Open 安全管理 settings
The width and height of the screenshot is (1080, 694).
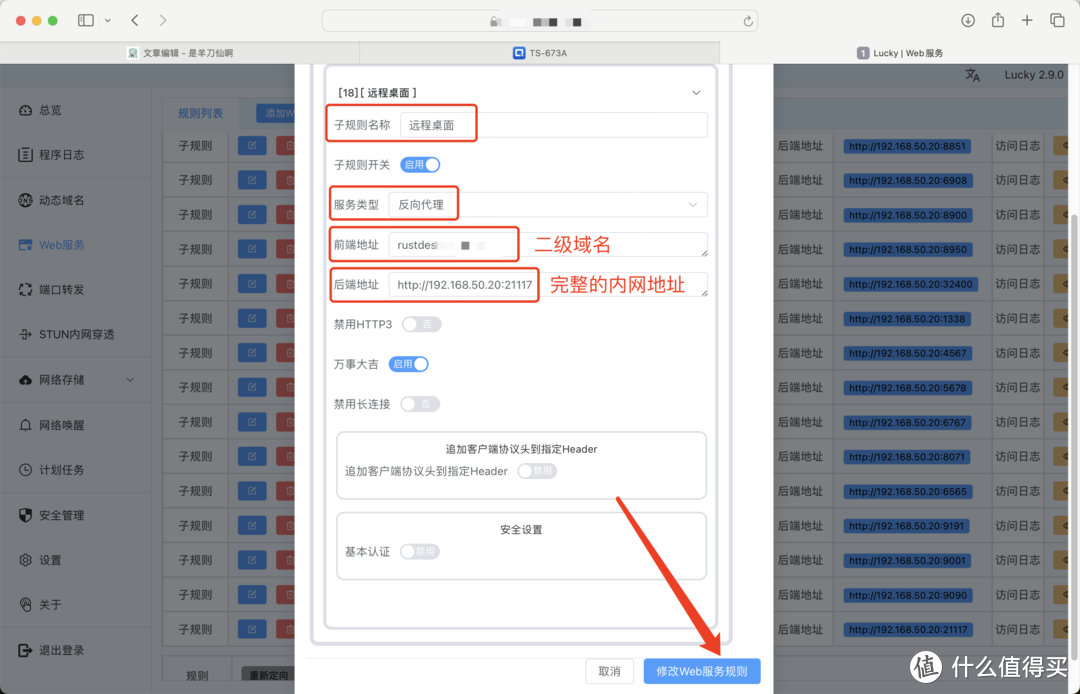click(x=62, y=514)
